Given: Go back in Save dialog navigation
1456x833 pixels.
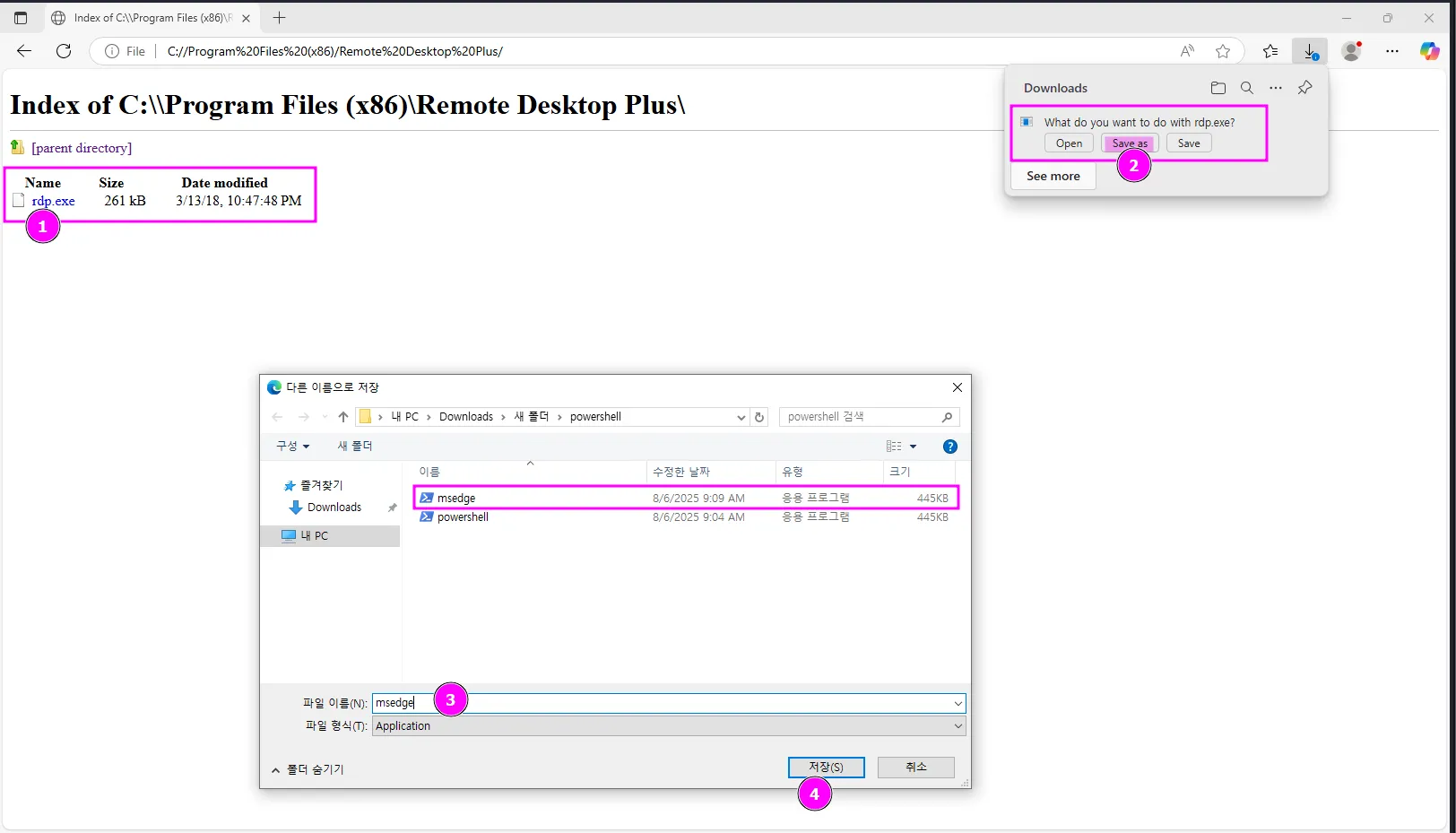Looking at the screenshot, I should pos(277,417).
